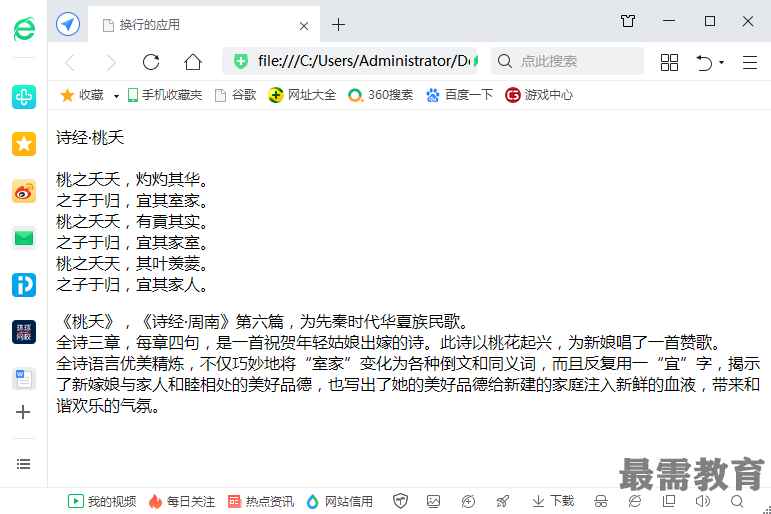Open the skin shirt icon in title bar
771x514 pixels.
[x=628, y=21]
